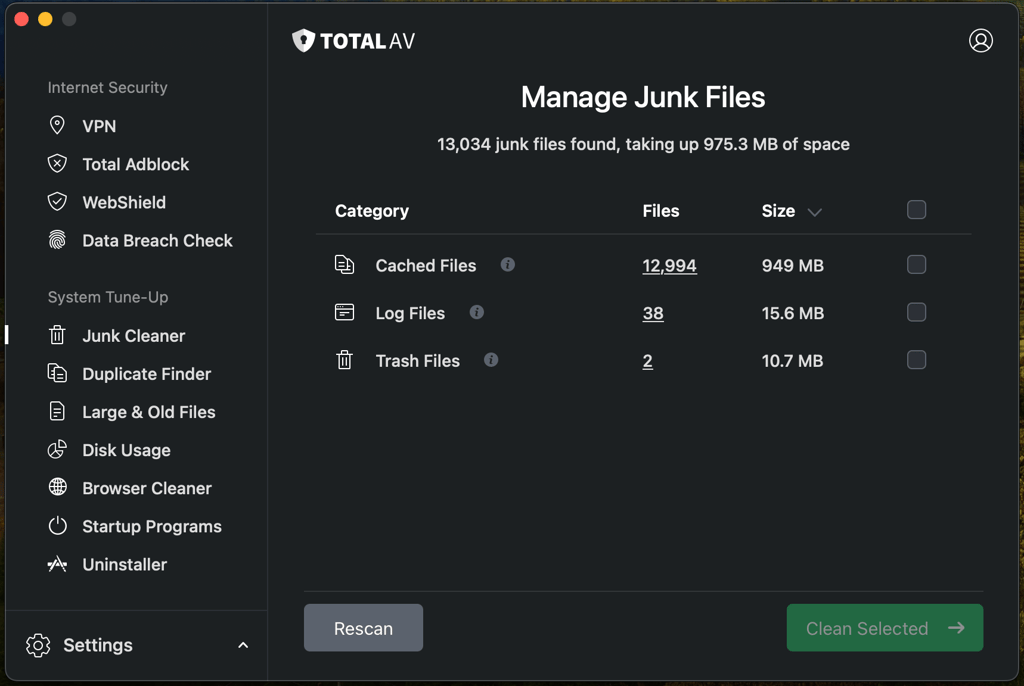Open Large & Old Files
Screen dimensions: 1024x686
point(149,412)
